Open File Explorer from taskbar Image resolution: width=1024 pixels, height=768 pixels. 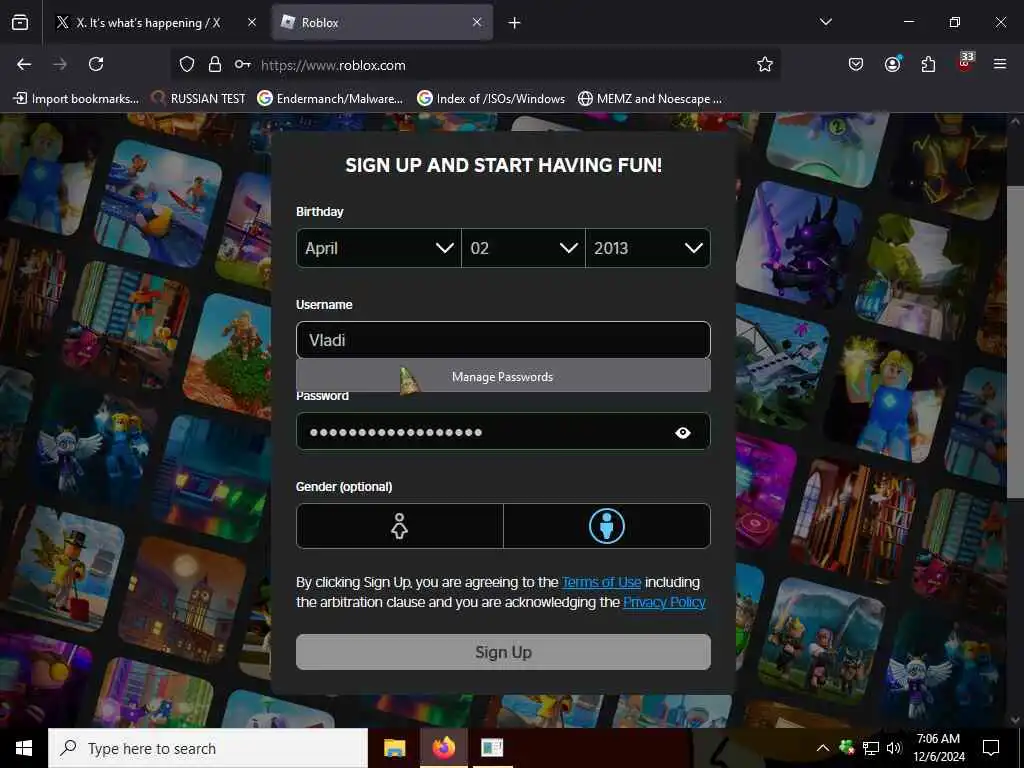coord(394,748)
